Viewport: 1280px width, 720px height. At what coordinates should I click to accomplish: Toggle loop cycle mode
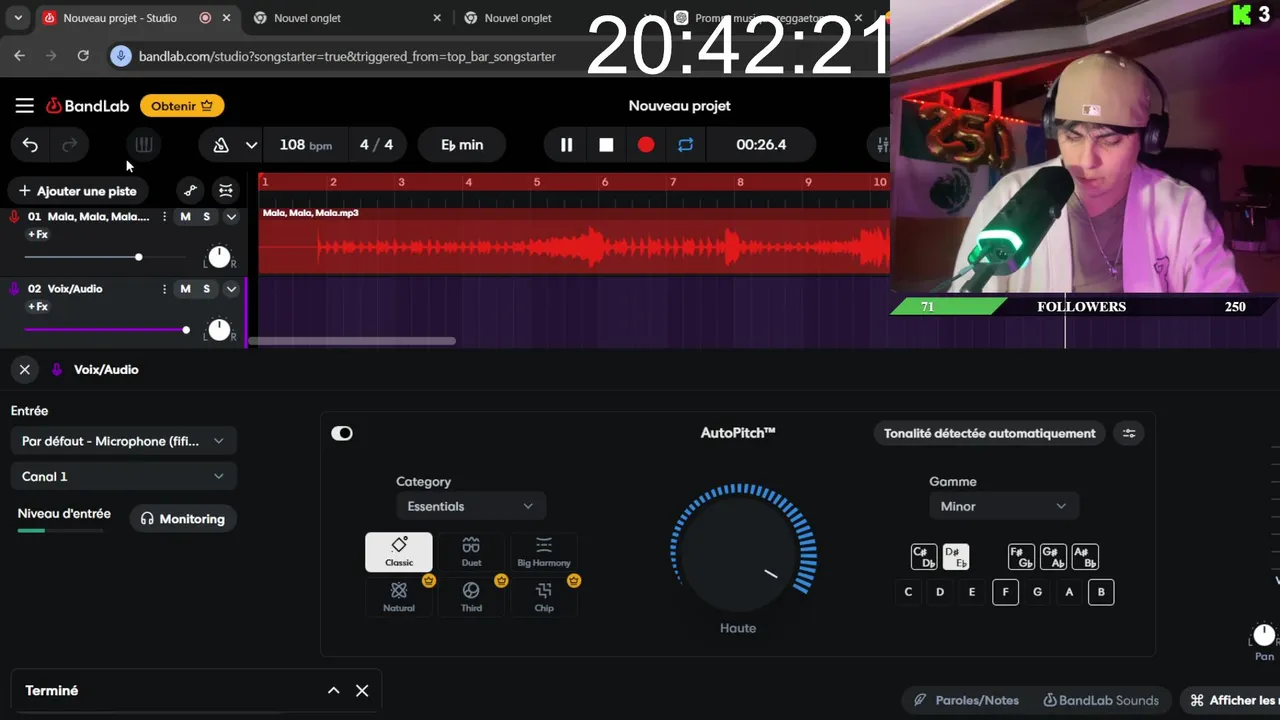(685, 145)
